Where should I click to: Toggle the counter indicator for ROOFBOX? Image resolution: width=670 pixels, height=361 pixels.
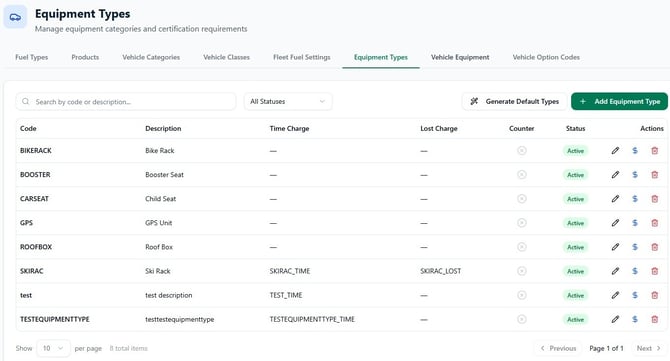(x=522, y=247)
